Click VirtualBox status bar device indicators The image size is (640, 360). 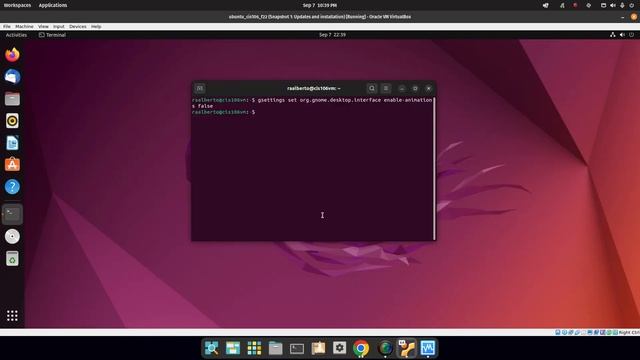click(586, 332)
